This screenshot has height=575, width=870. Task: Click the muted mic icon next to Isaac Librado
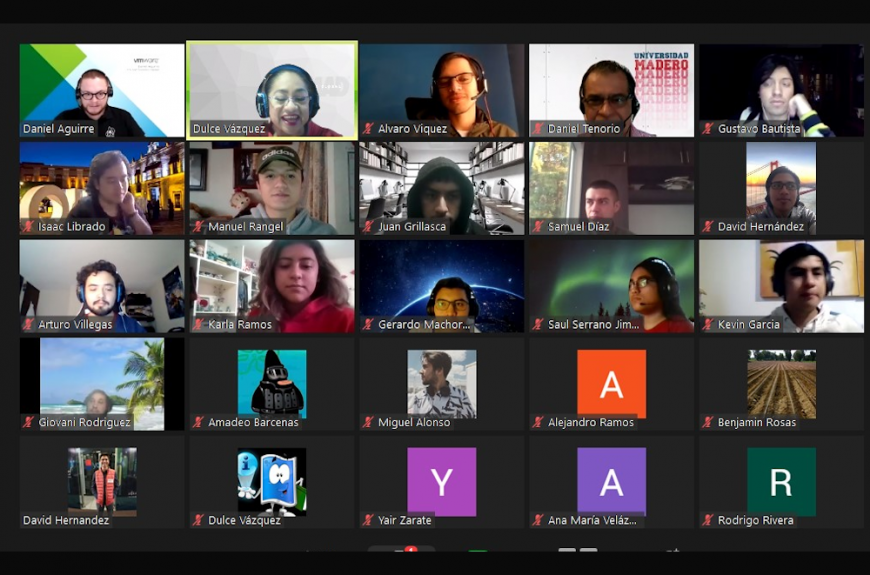pyautogui.click(x=28, y=227)
